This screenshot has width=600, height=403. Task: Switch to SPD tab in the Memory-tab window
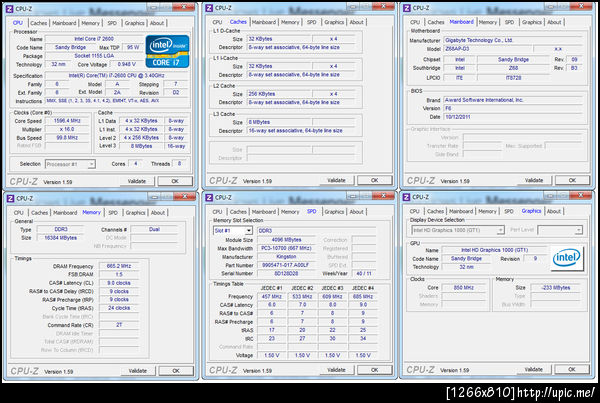[x=113, y=212]
